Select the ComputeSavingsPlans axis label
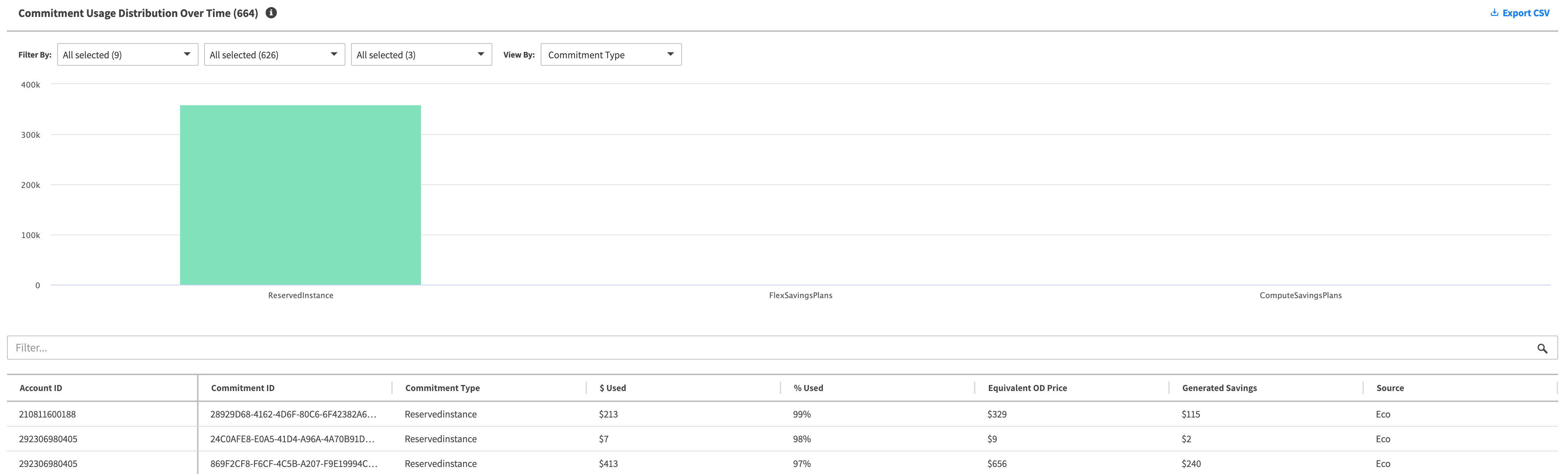Viewport: 1568px width, 474px height. pos(1300,296)
